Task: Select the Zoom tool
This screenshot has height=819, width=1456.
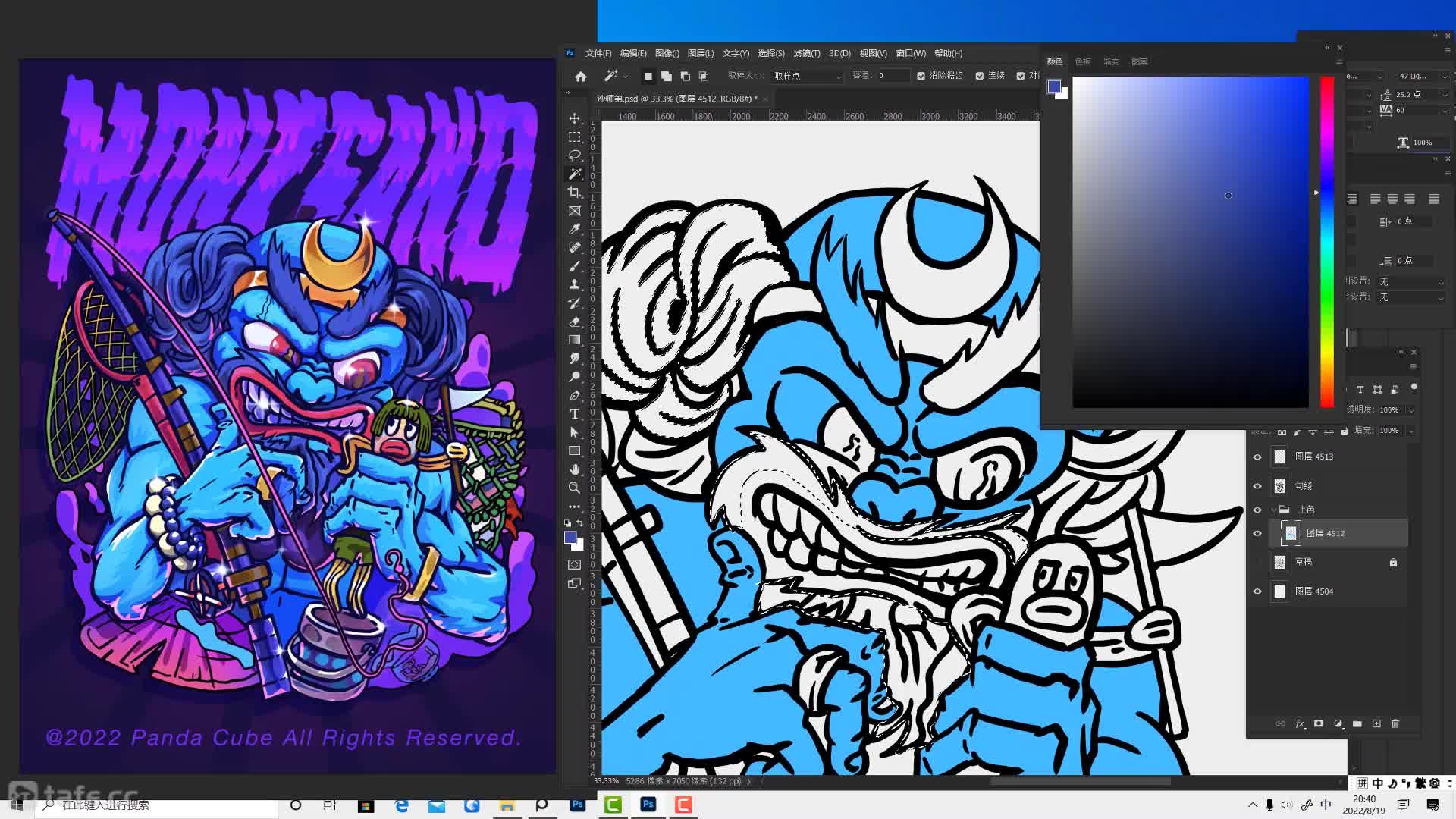Action: tap(575, 488)
